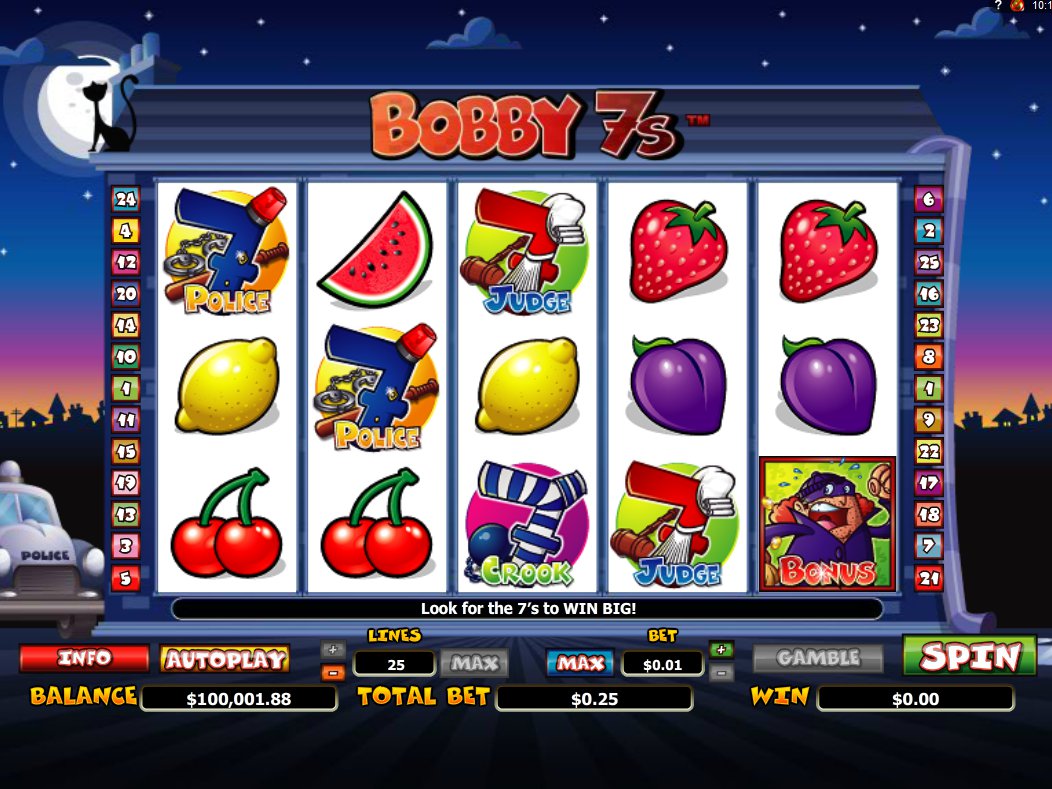Decrease lines with the orange minus stepper

pyautogui.click(x=333, y=672)
